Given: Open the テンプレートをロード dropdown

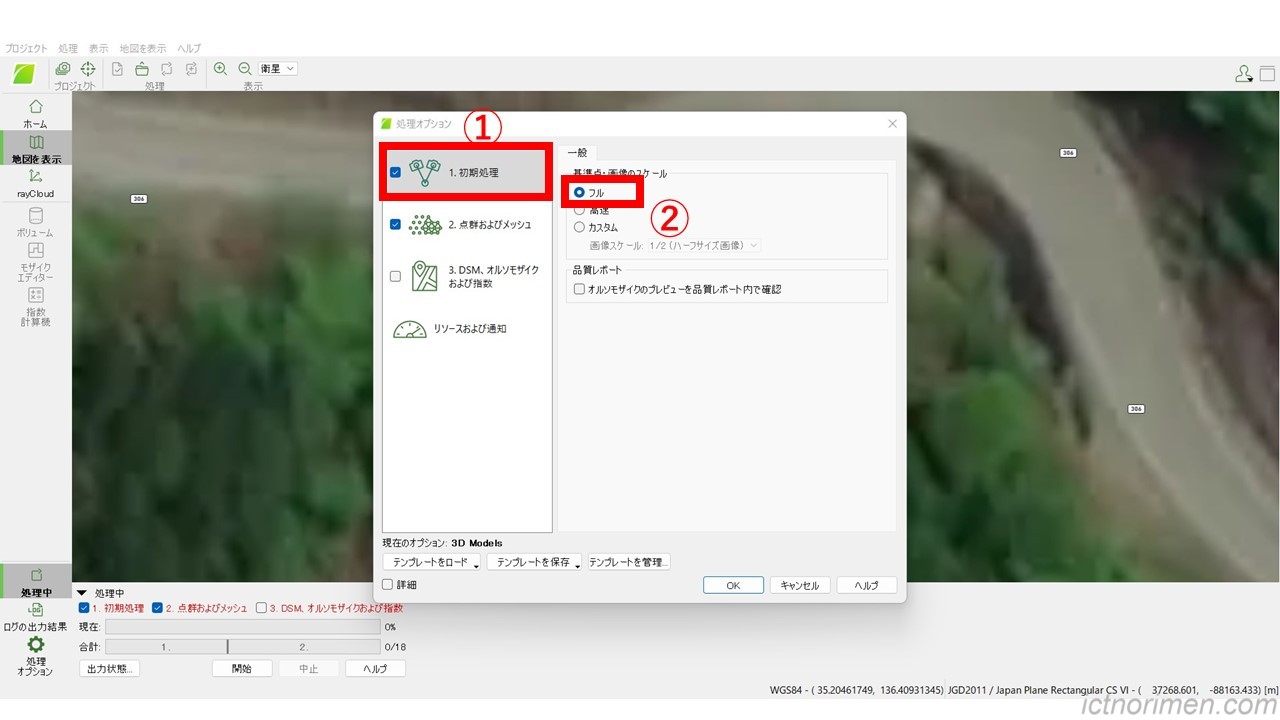Looking at the screenshot, I should pos(430,561).
